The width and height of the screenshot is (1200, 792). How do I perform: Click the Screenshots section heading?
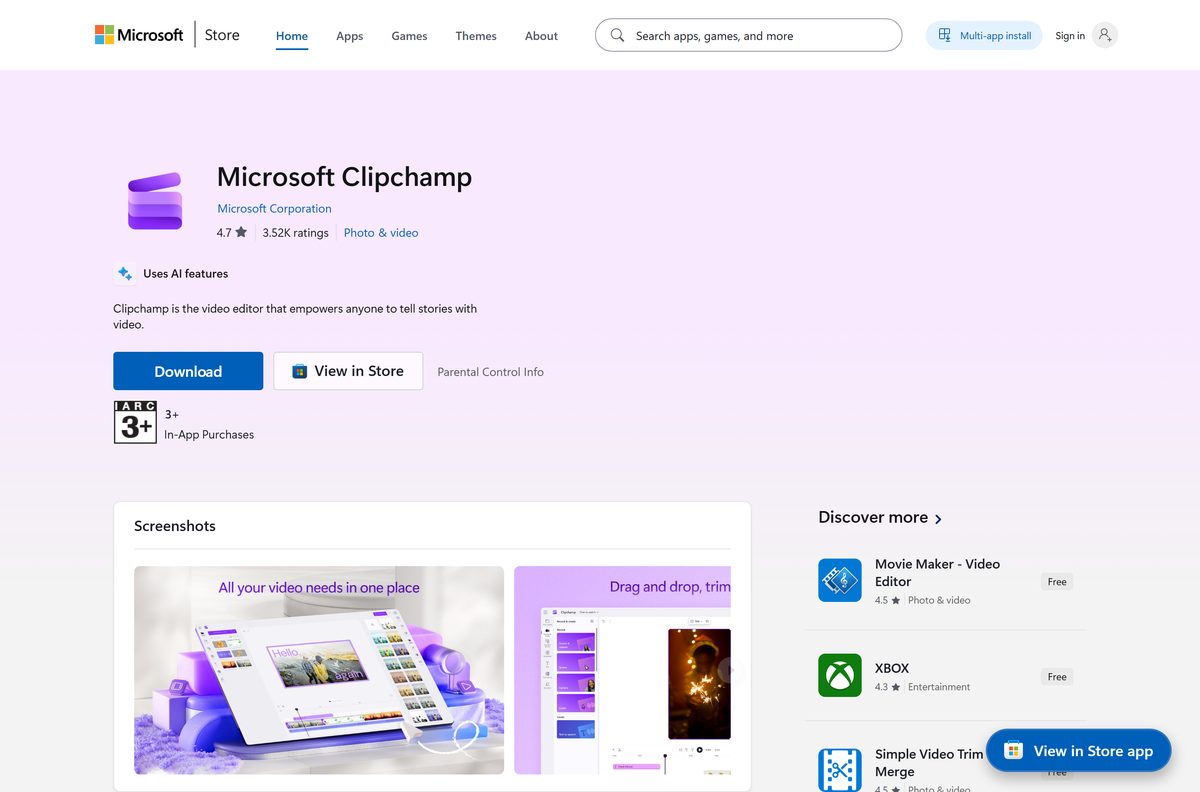click(175, 526)
